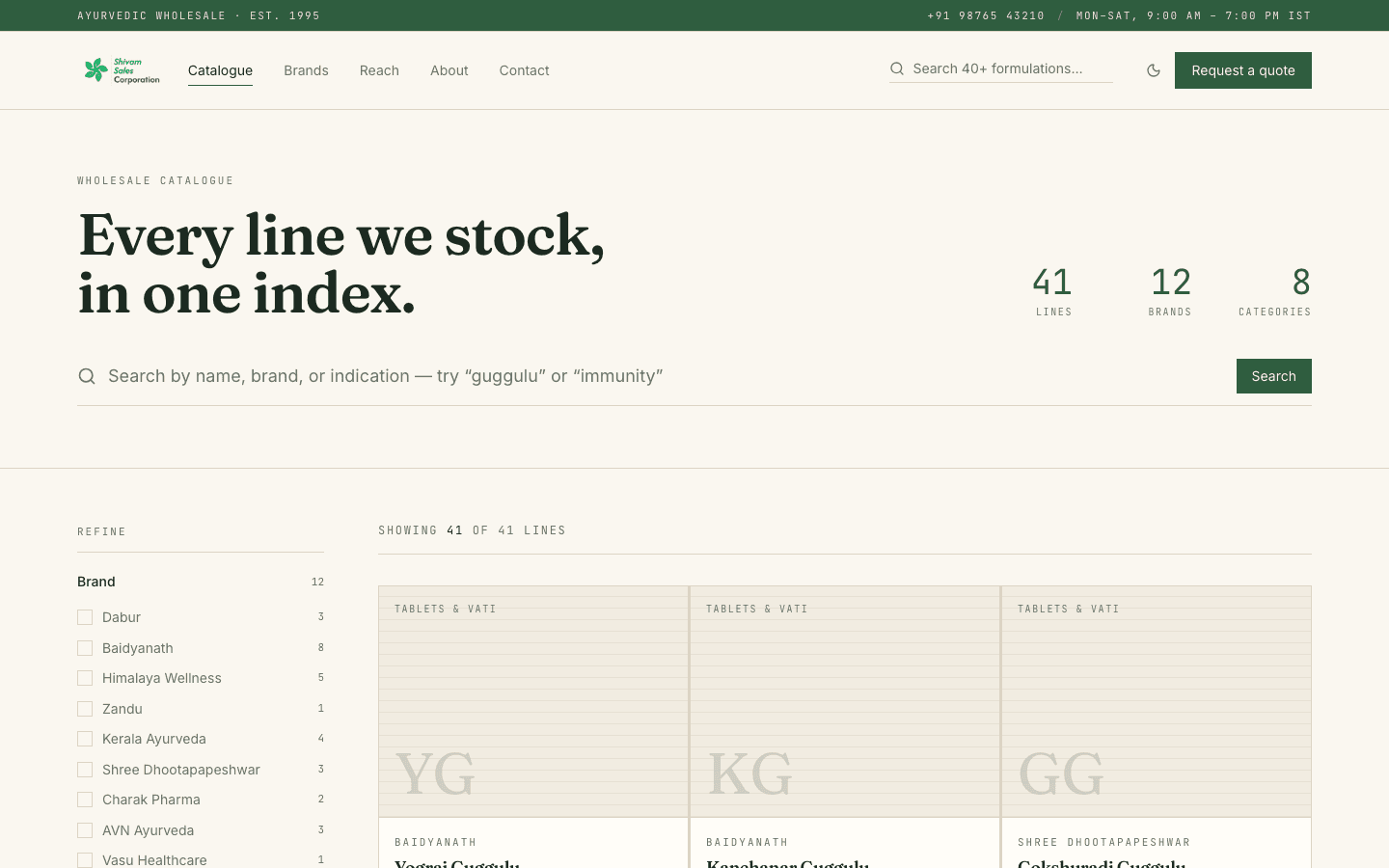This screenshot has width=1389, height=868.
Task: Check the Baidyanath brand filter
Action: coord(85,648)
